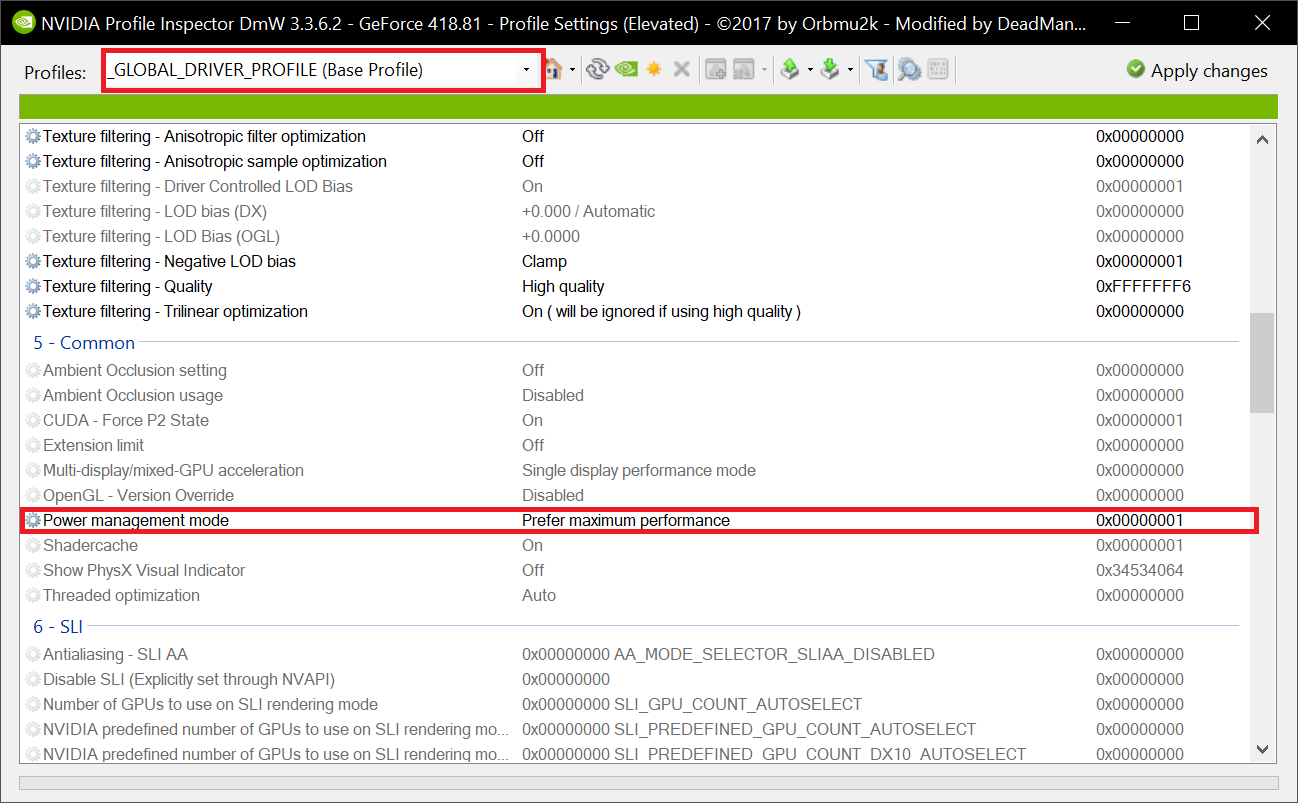Delete the current profile

[682, 69]
